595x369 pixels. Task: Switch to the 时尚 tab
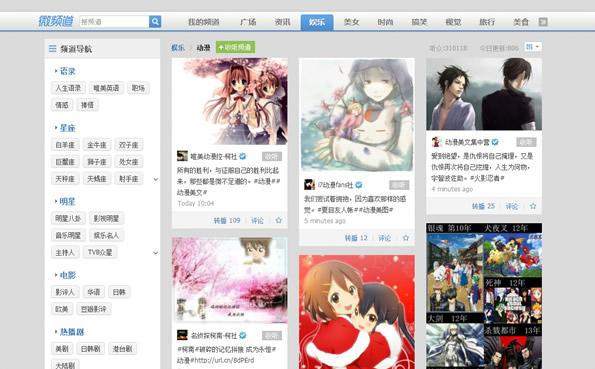385,22
